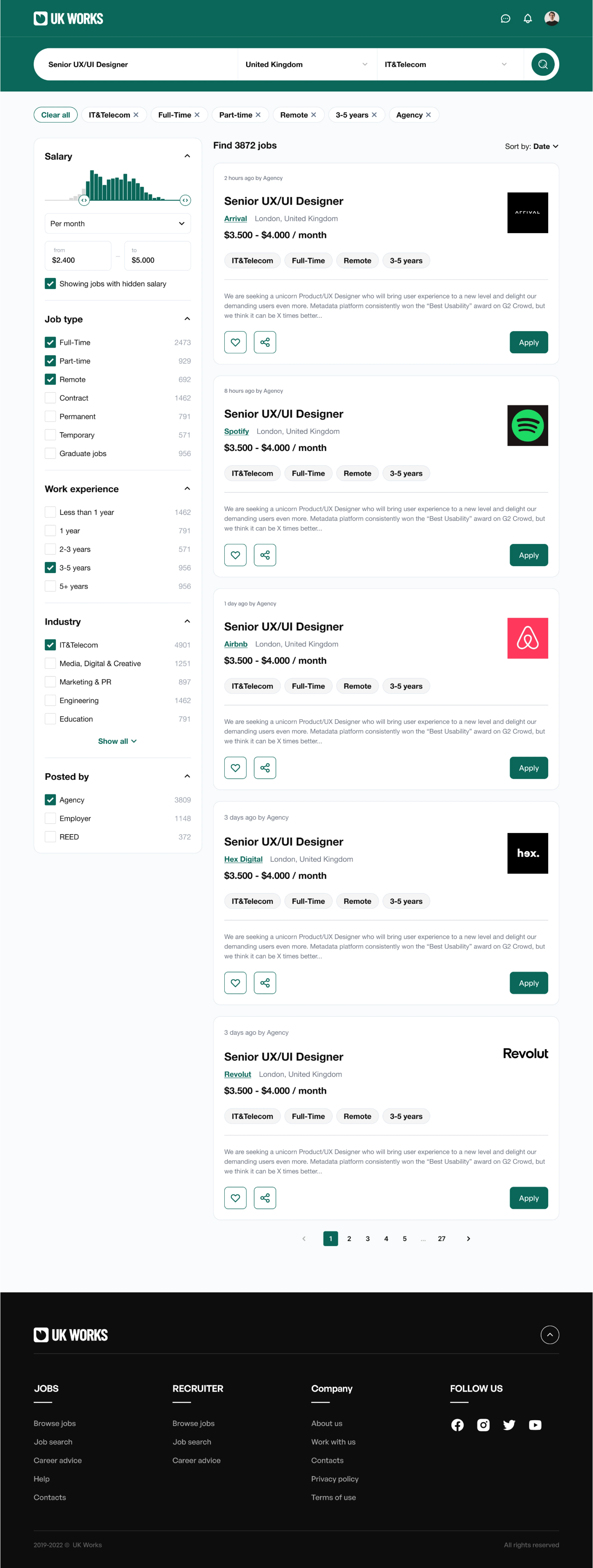The width and height of the screenshot is (593, 1568).
Task: Go to next results page arrow
Action: (468, 1239)
